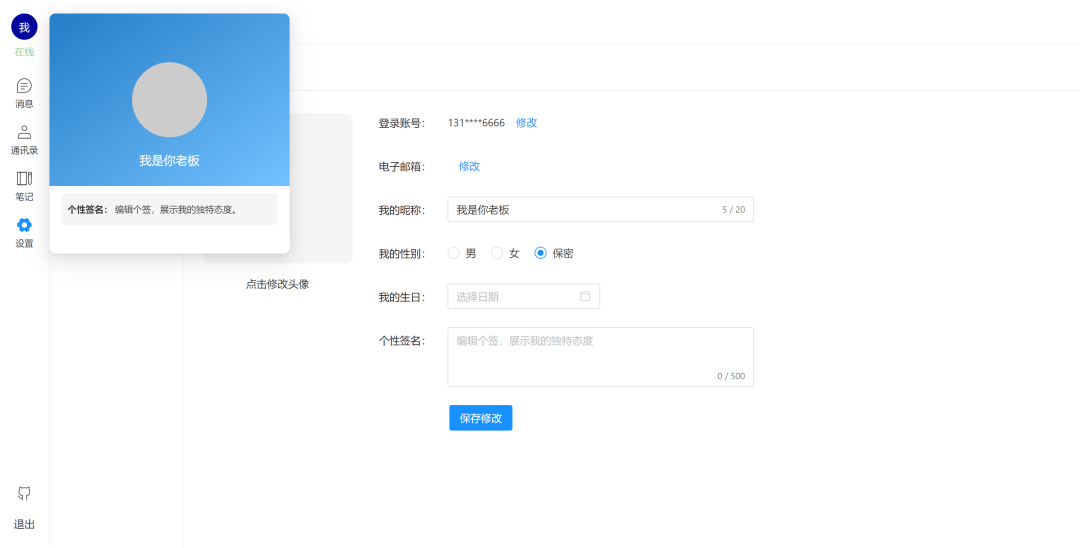Viewport: 1080px width, 548px height.
Task: Click the GitHub cat icon
Action: click(24, 494)
